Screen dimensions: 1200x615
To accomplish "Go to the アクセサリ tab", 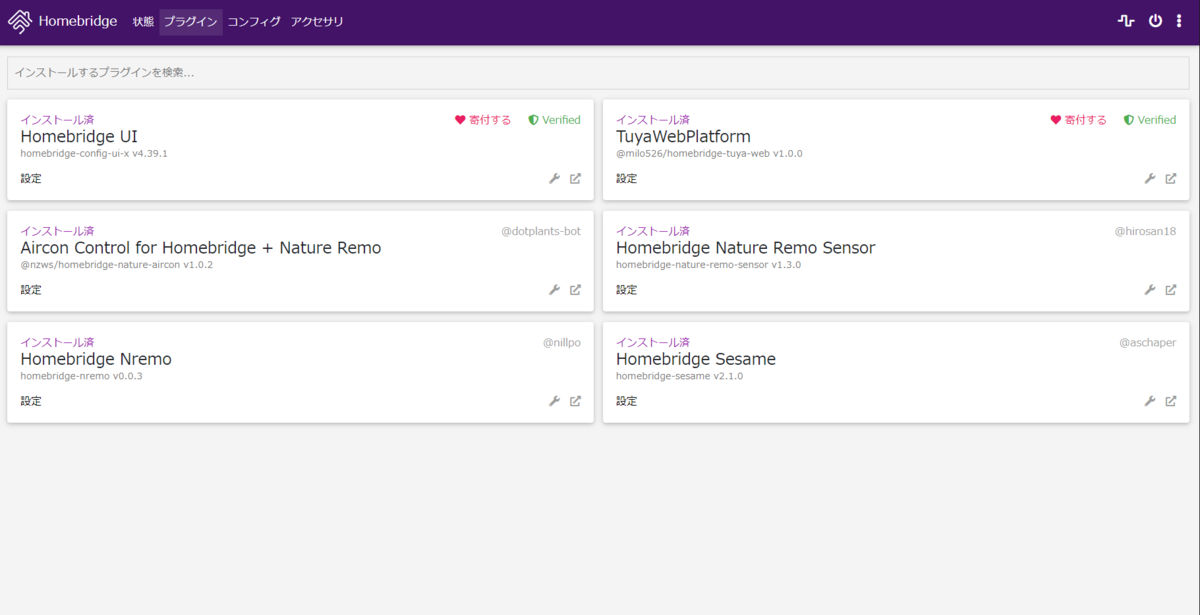I will click(317, 22).
